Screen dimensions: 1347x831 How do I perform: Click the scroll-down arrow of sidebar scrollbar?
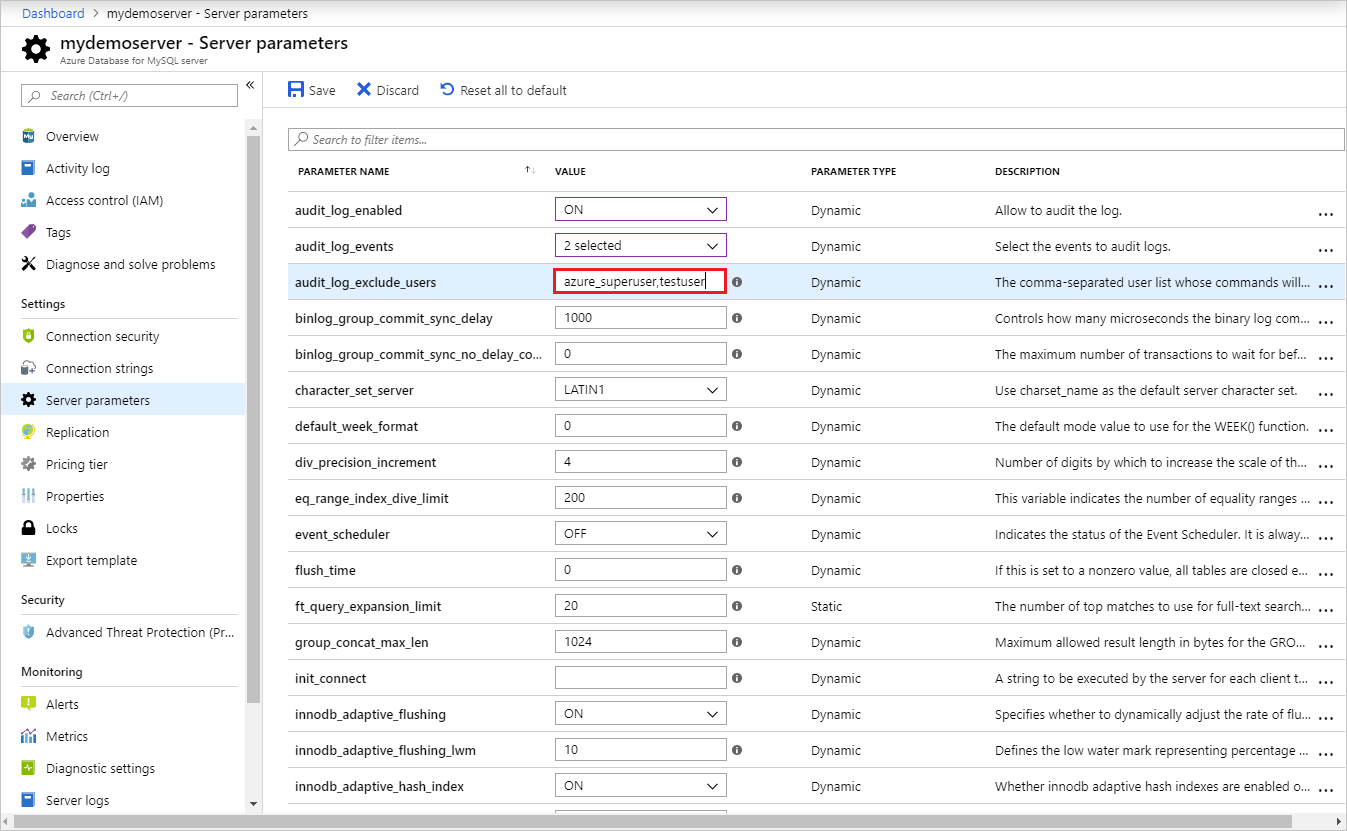click(x=253, y=803)
